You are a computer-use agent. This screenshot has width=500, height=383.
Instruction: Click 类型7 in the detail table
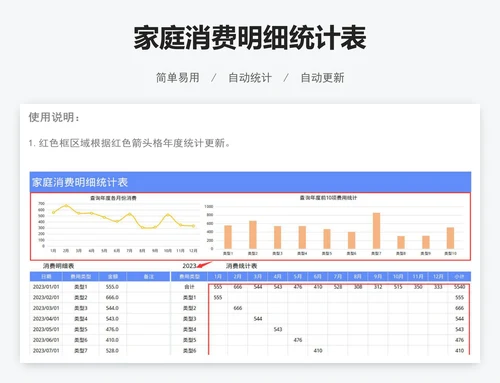[x=81, y=351]
